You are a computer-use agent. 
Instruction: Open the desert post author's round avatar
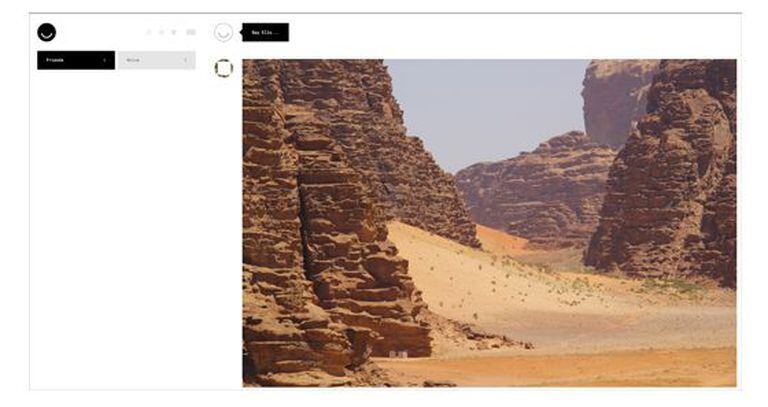tap(223, 68)
